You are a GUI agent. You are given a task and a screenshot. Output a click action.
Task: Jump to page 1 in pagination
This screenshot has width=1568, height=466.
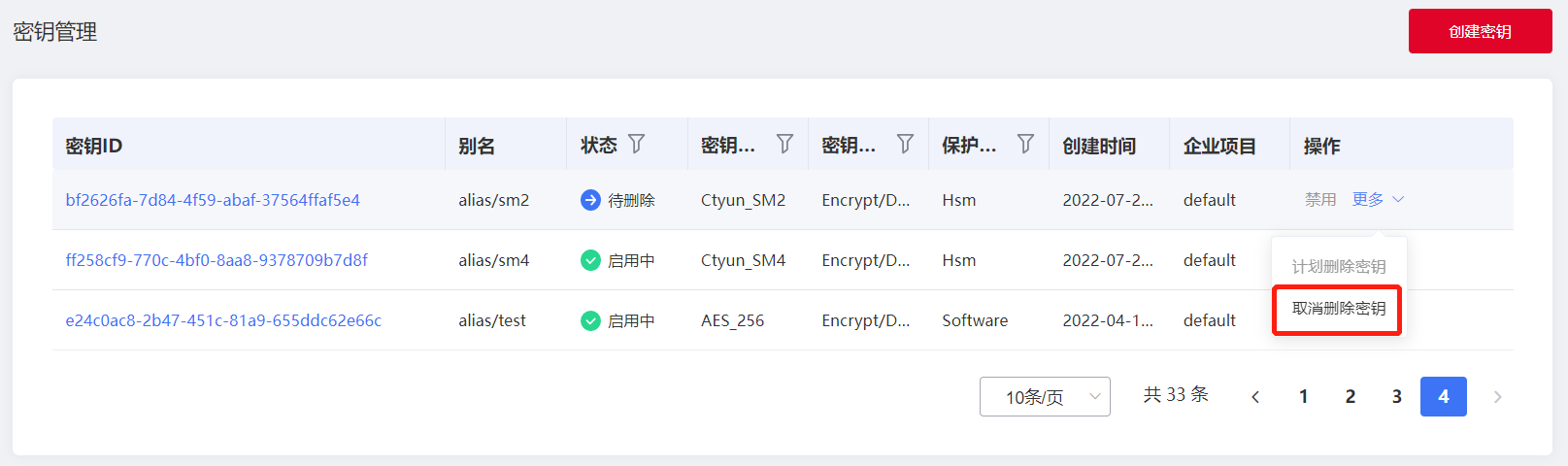coord(1303,396)
